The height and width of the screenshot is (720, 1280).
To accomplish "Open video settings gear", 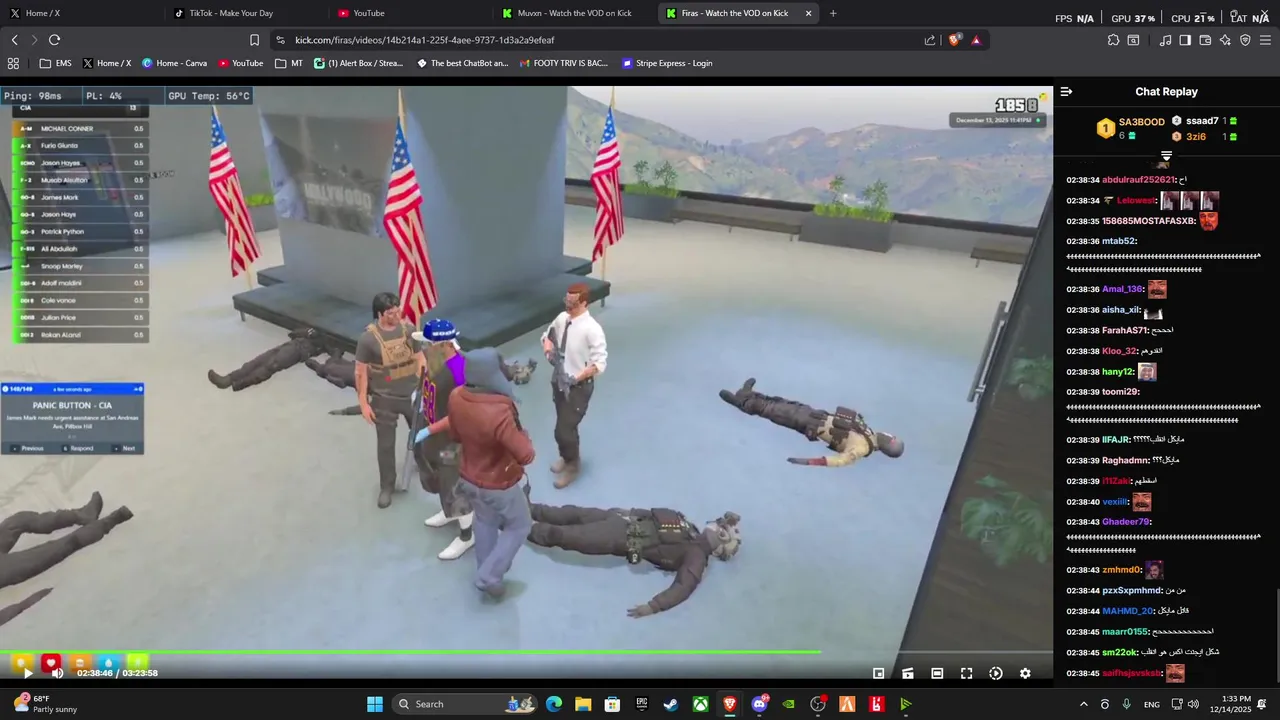I will tap(1025, 673).
